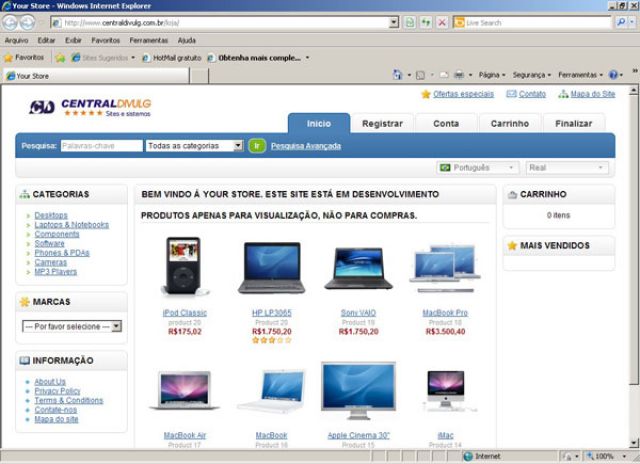Select the Your Store browser tab
Image resolution: width=640 pixels, height=464 pixels.
(x=96, y=76)
